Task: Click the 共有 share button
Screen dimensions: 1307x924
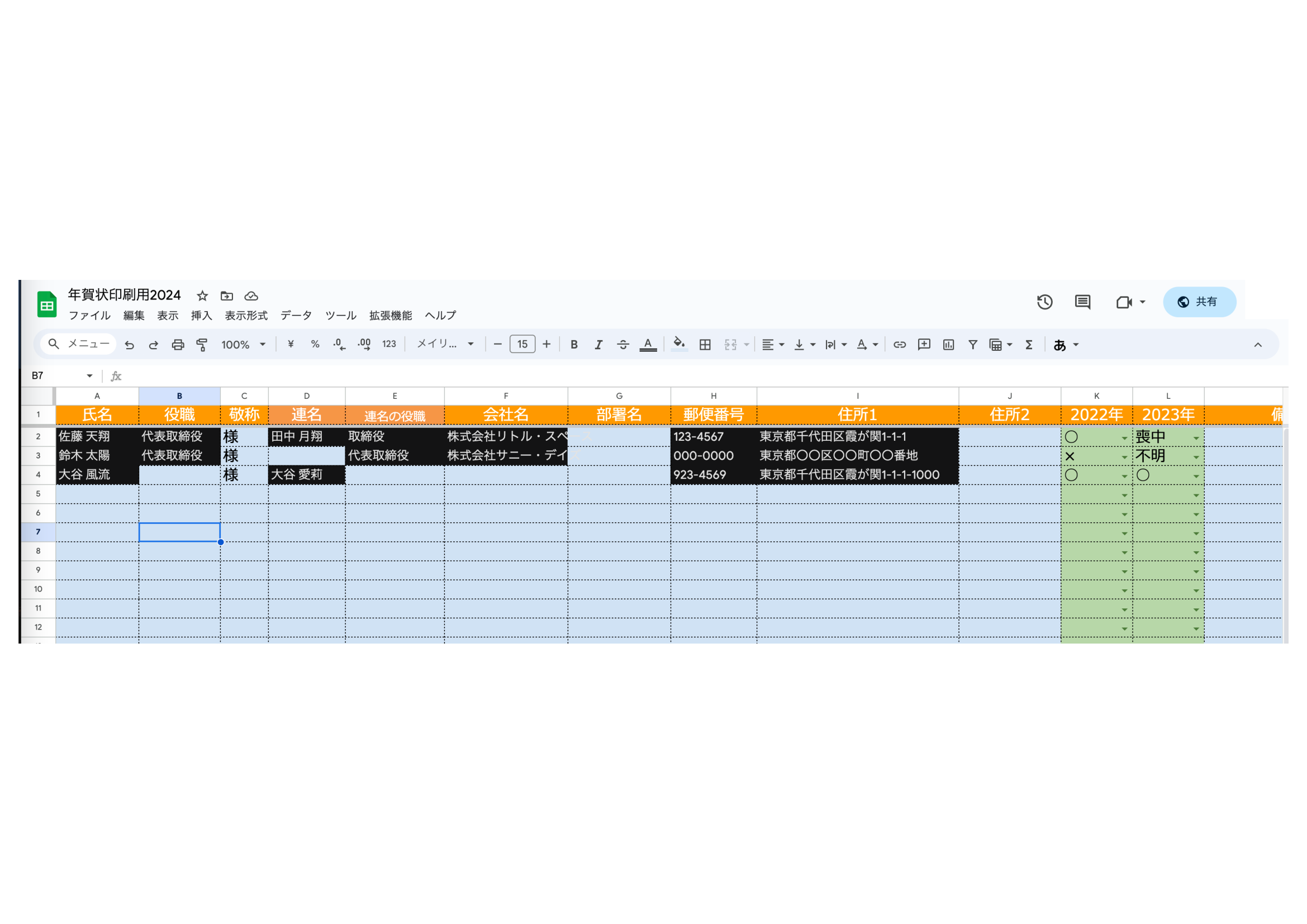Action: pyautogui.click(x=1199, y=302)
